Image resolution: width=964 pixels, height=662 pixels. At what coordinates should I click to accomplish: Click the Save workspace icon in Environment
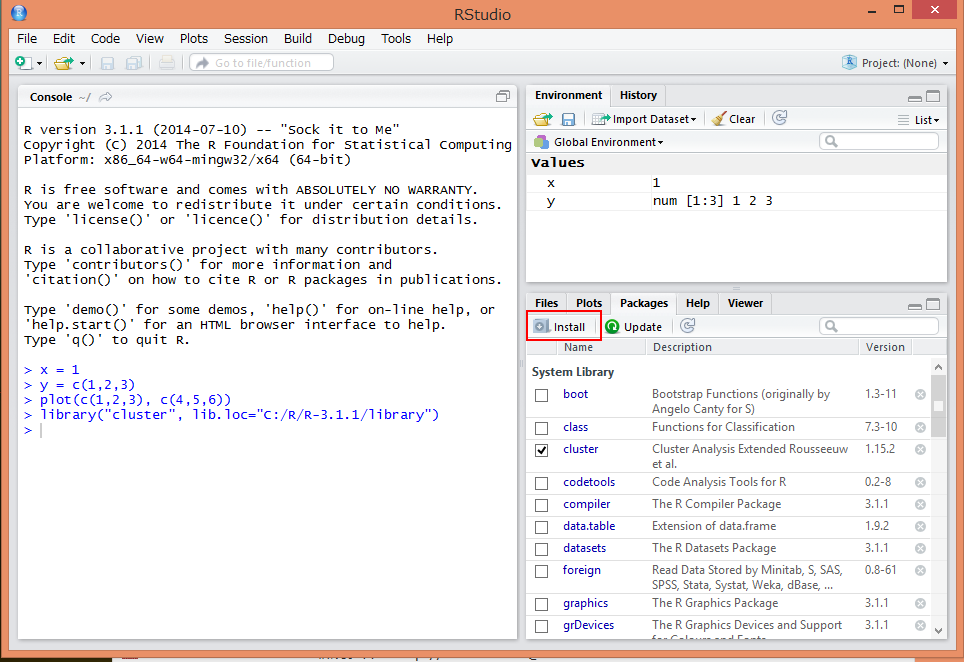tap(568, 119)
